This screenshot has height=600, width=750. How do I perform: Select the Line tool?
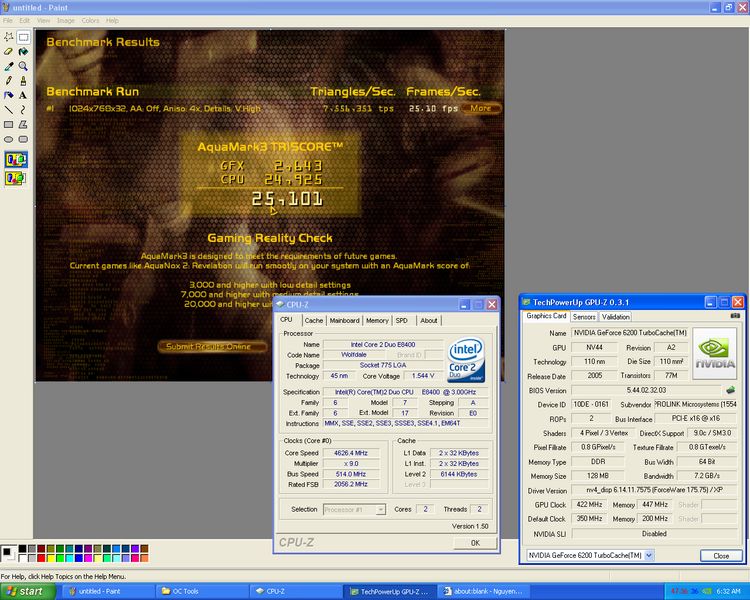click(x=9, y=110)
